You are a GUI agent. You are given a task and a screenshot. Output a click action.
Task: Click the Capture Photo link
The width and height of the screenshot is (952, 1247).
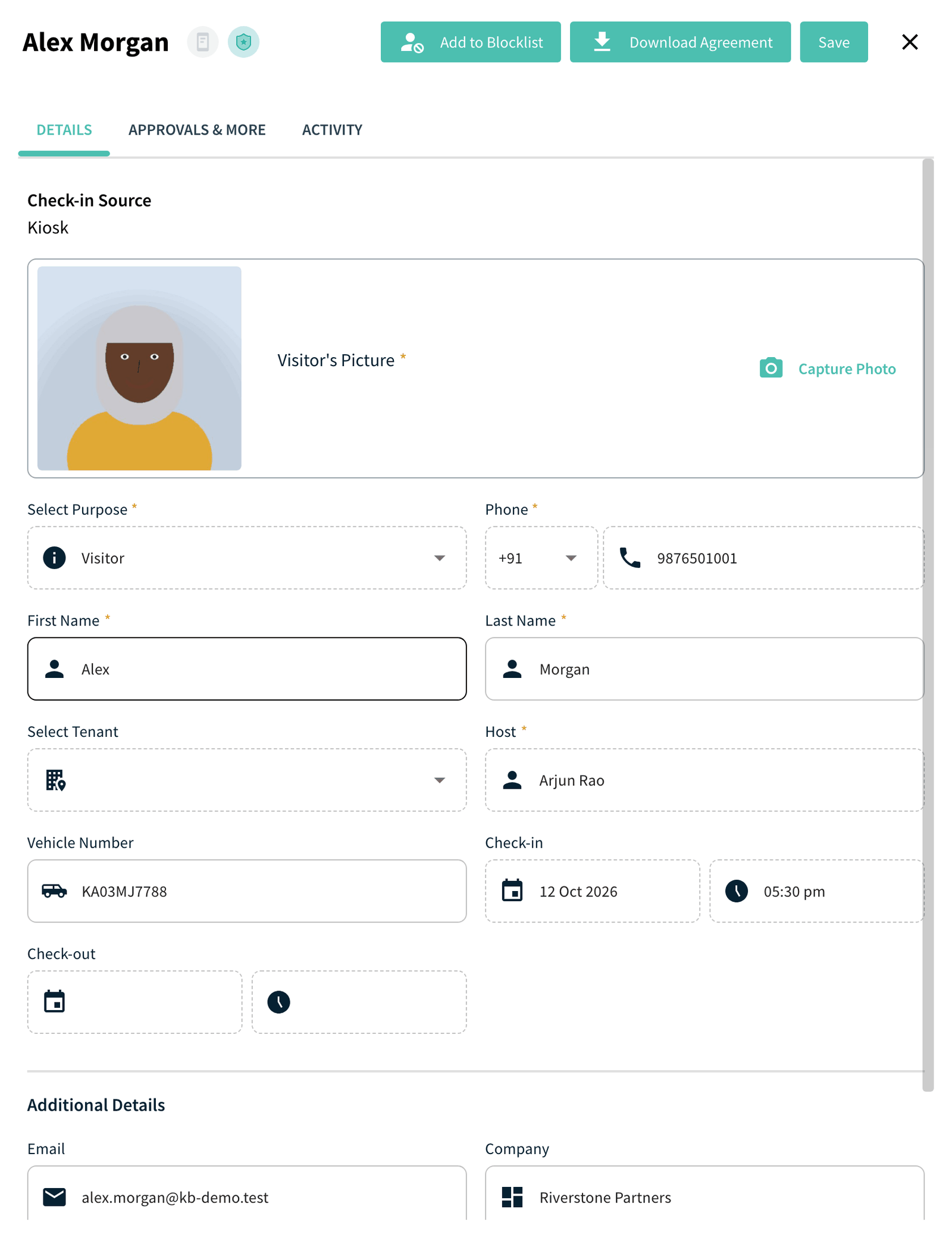coord(847,369)
